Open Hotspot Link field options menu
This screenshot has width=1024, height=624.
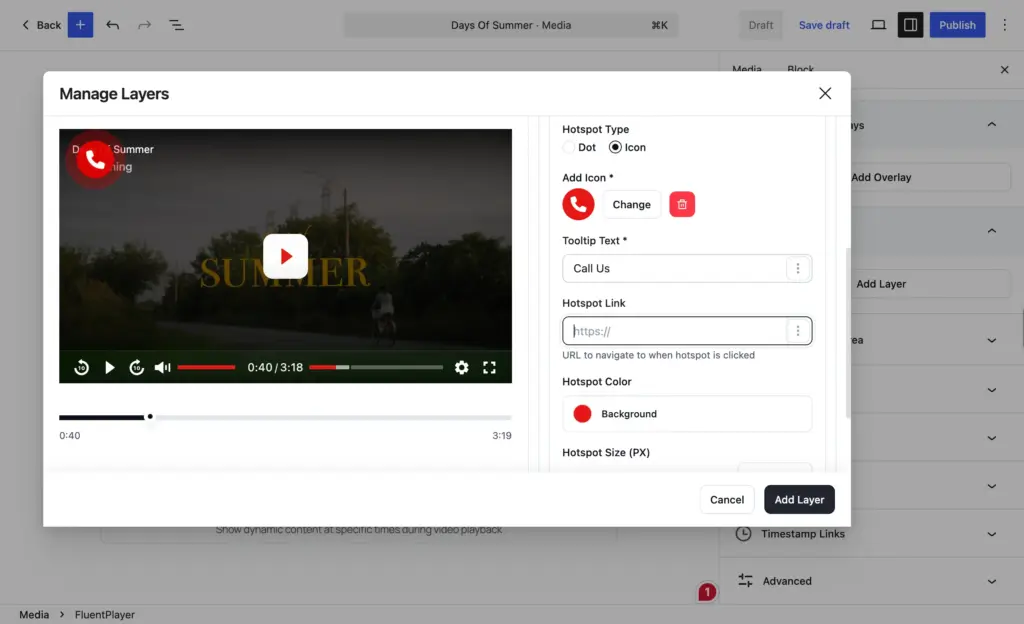click(x=797, y=331)
